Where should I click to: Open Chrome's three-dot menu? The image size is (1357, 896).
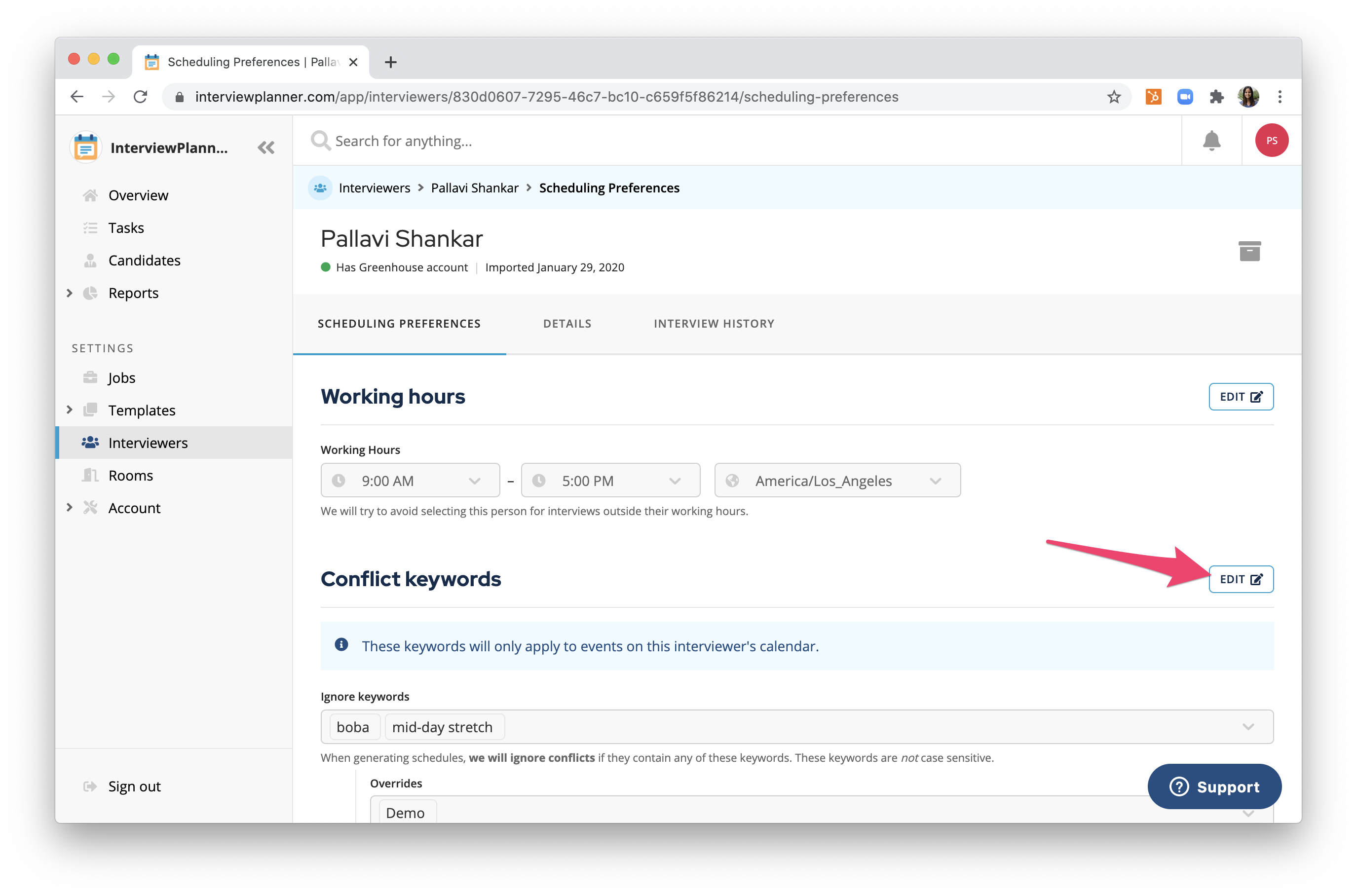(1280, 97)
